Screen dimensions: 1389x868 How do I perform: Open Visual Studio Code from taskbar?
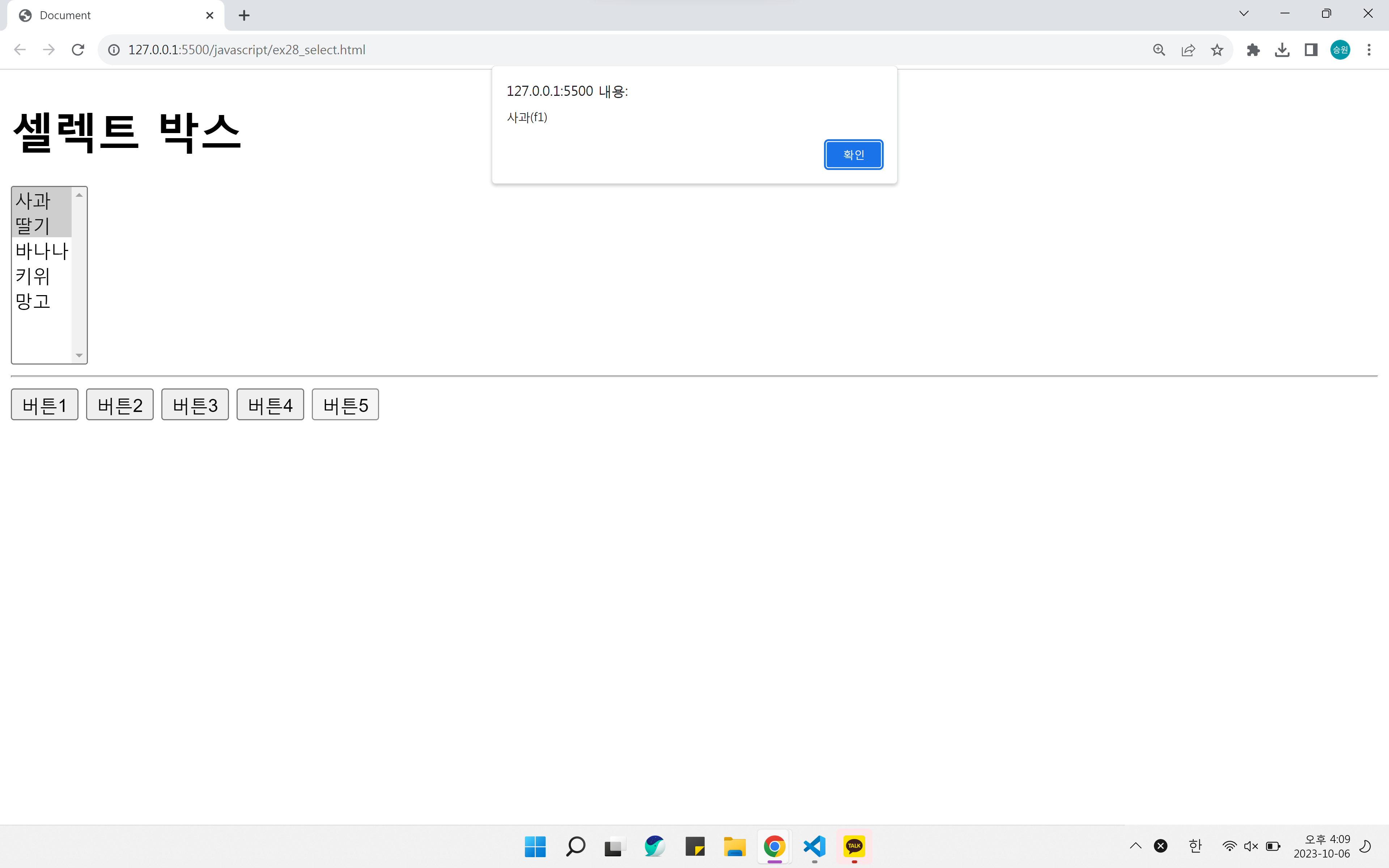coord(815,846)
